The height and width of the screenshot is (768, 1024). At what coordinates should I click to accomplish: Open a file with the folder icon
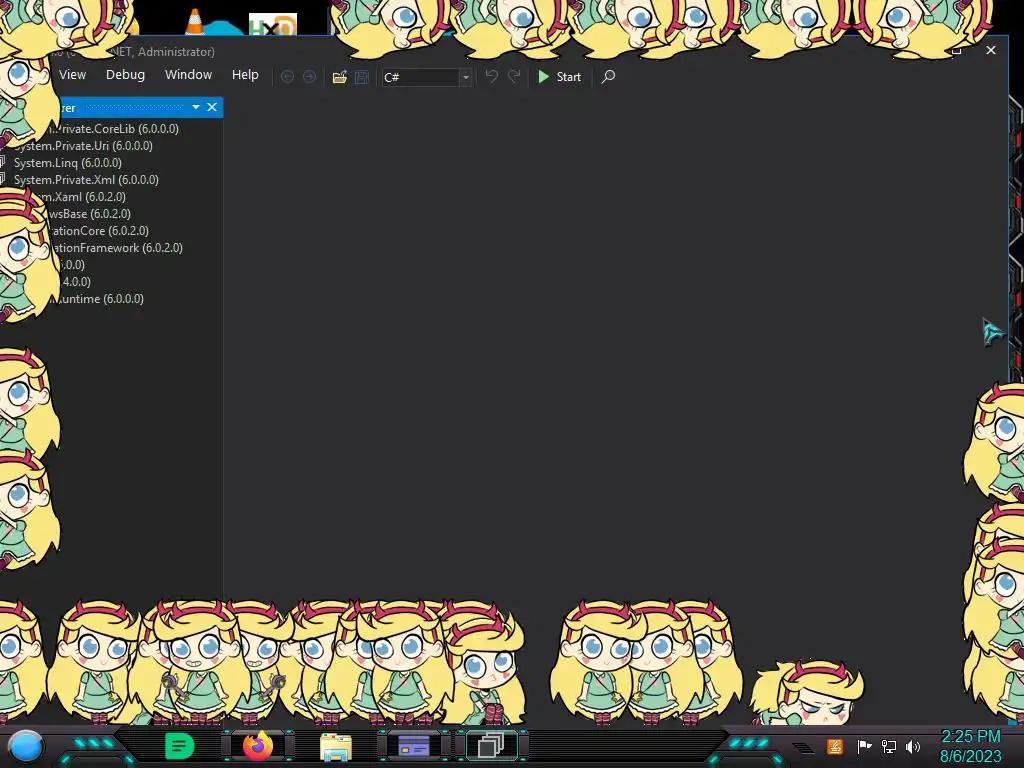coord(340,77)
